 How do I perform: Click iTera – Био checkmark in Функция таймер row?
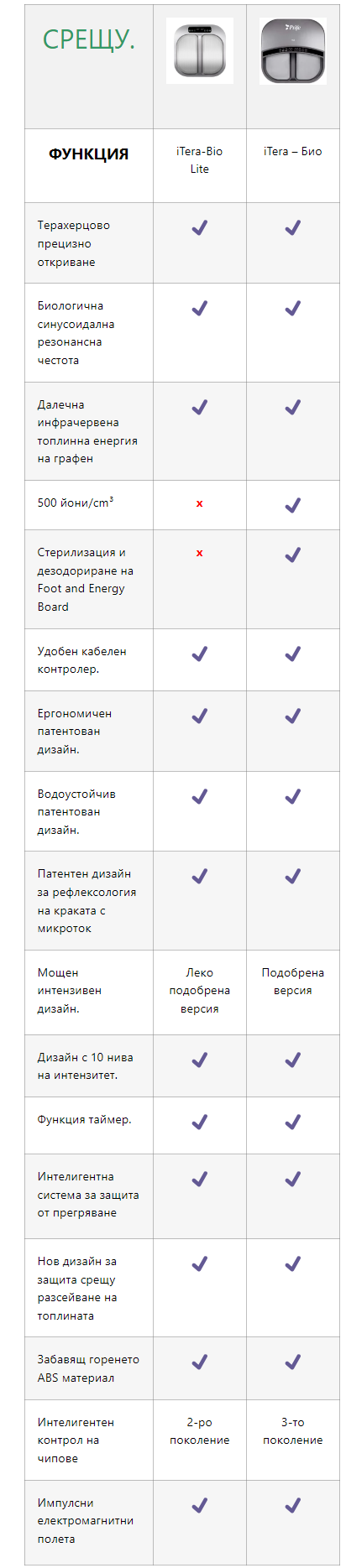tap(292, 1122)
